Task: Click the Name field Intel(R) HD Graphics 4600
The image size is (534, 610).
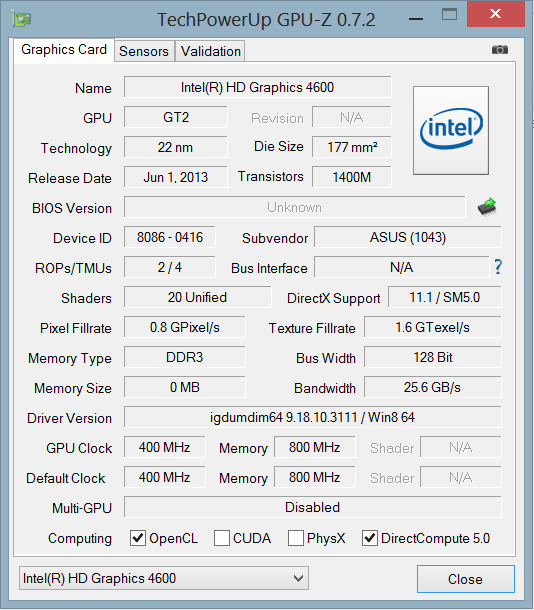Action: (257, 87)
